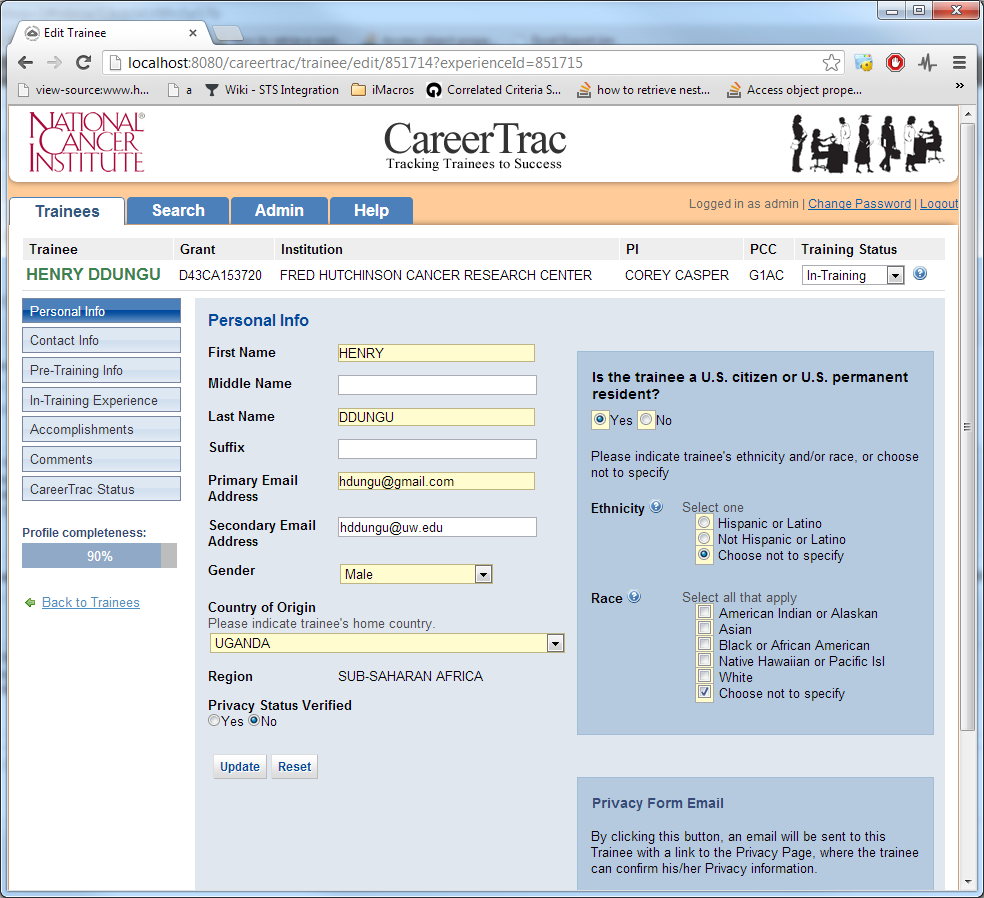Open the Wiki - STS Integration bookmark

pos(272,90)
